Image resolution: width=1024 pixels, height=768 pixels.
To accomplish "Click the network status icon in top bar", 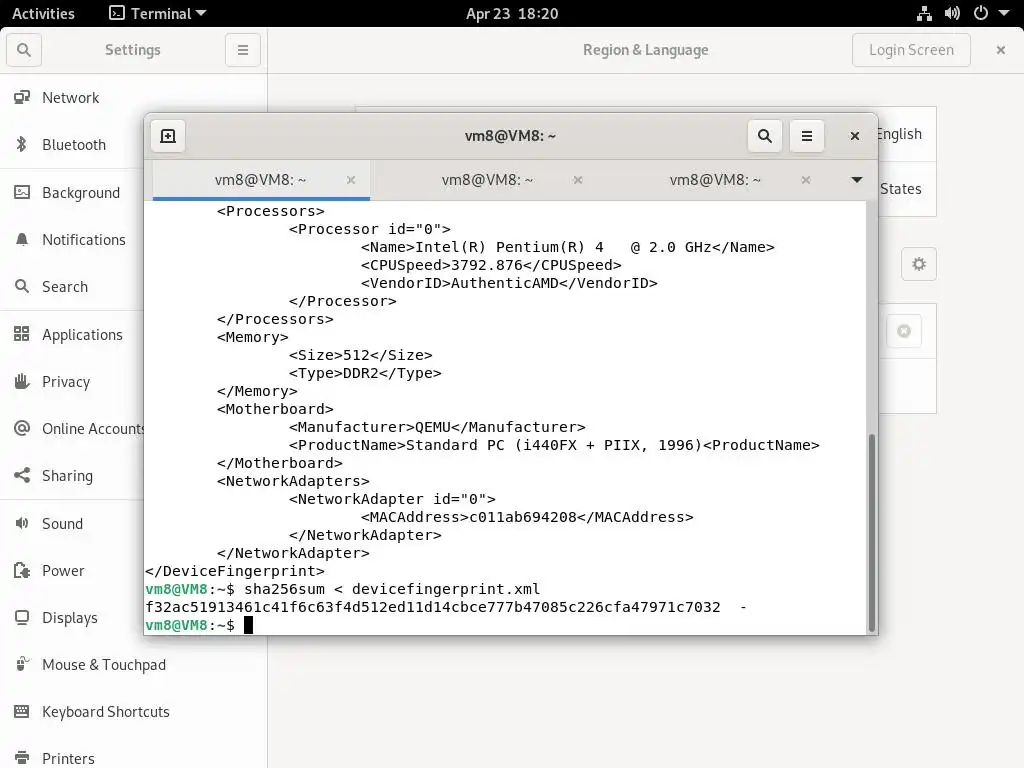I will 924,13.
